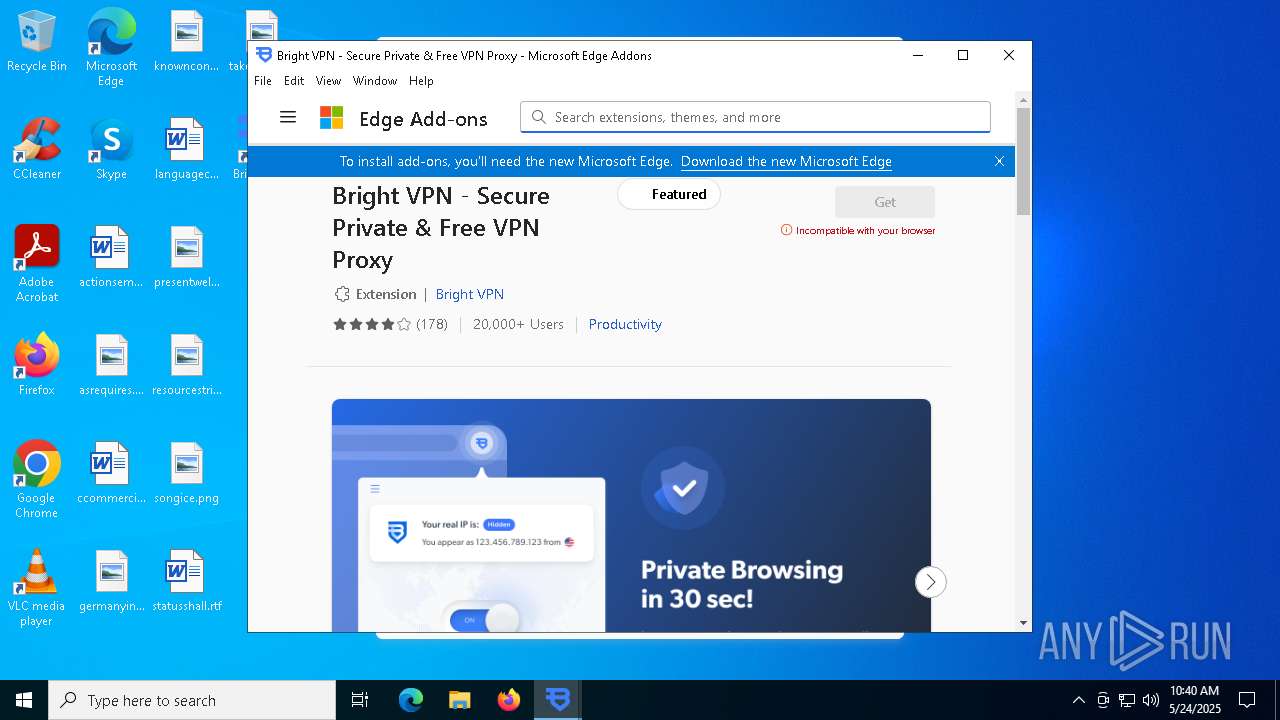
Task: Show hidden system tray icons
Action: 1078,700
